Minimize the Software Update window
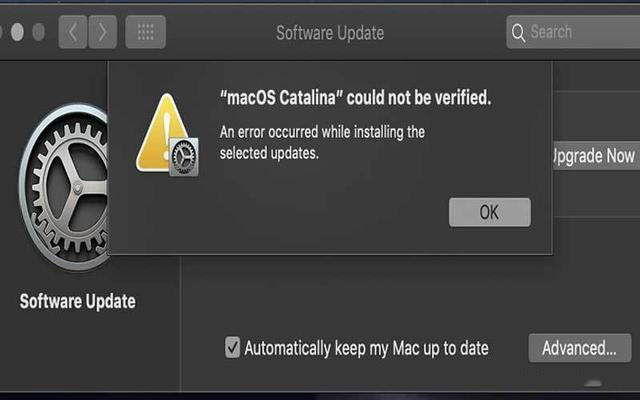This screenshot has height=400, width=640. 16,32
